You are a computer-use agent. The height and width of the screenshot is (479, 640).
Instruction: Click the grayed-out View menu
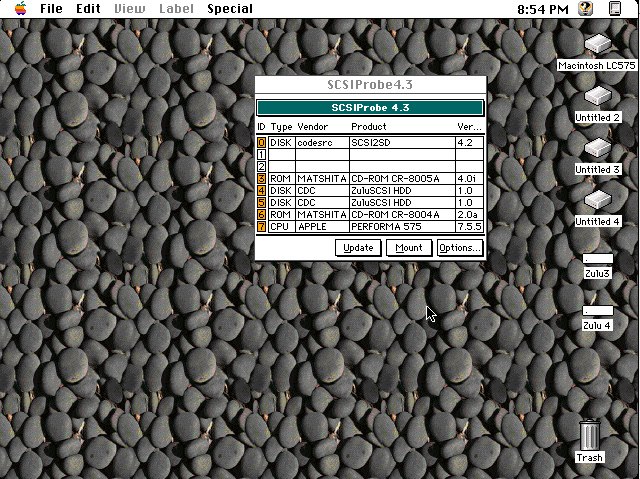pyautogui.click(x=129, y=9)
